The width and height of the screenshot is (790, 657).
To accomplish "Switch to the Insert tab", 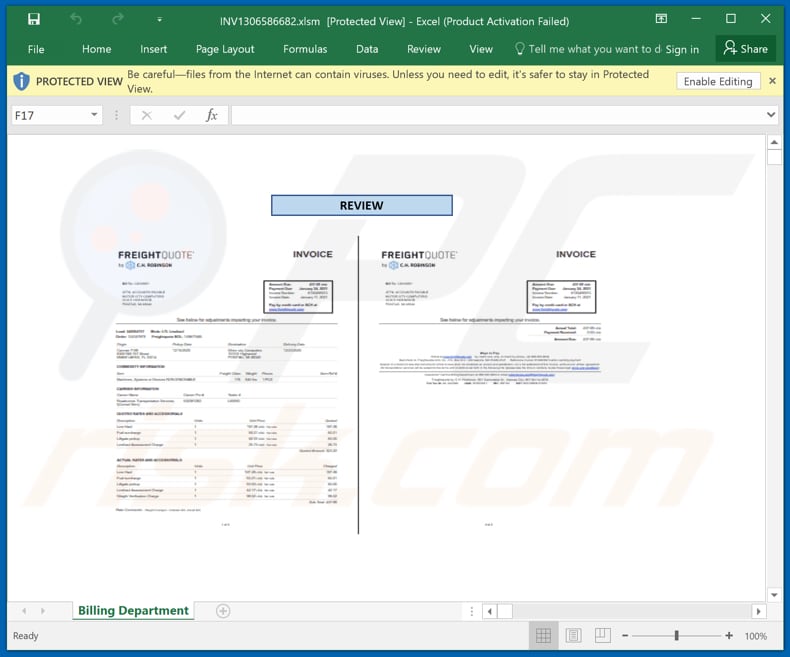I will (153, 49).
